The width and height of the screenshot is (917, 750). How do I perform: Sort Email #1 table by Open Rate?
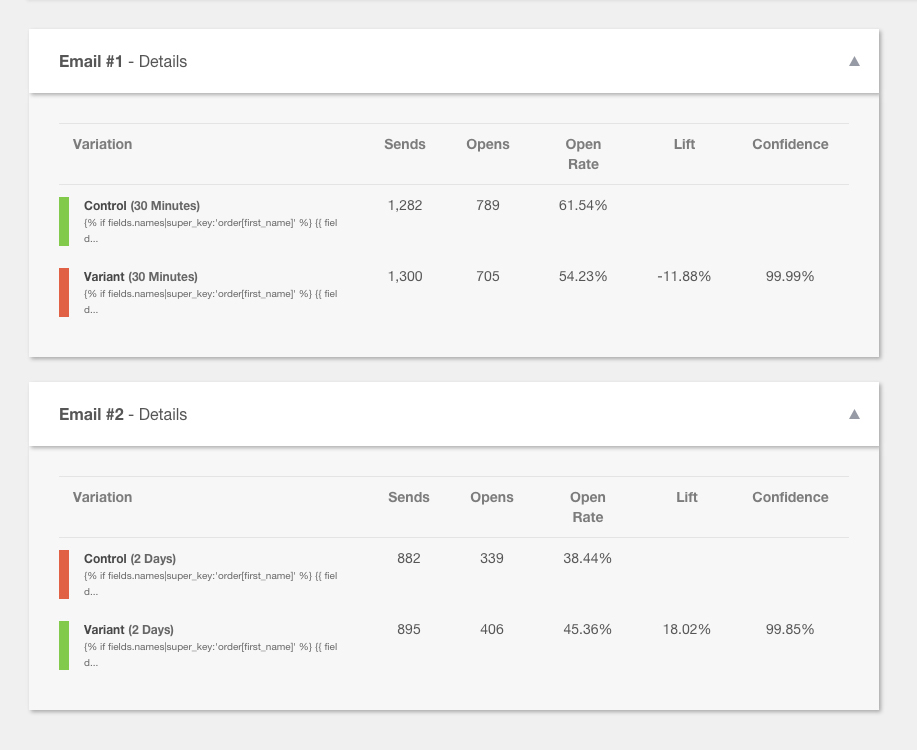[583, 154]
